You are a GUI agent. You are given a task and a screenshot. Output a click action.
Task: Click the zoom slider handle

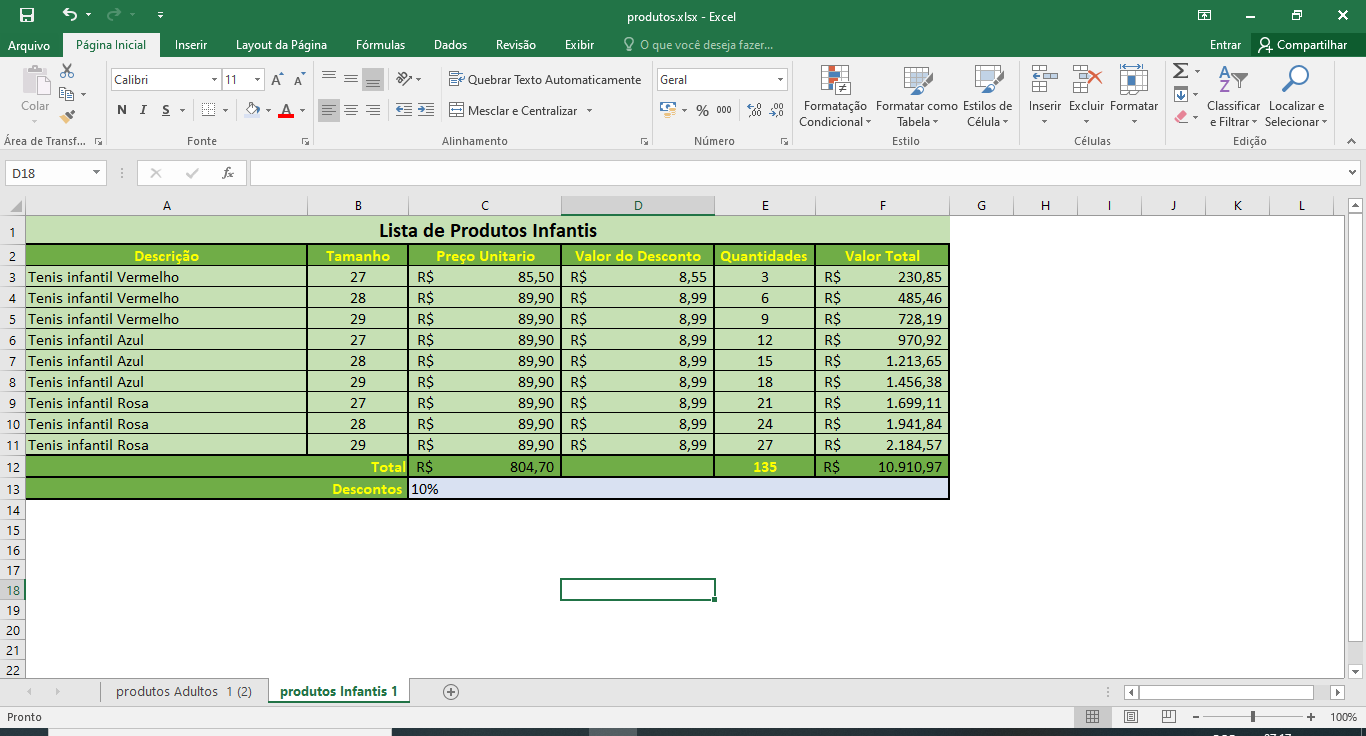[x=1253, y=717]
